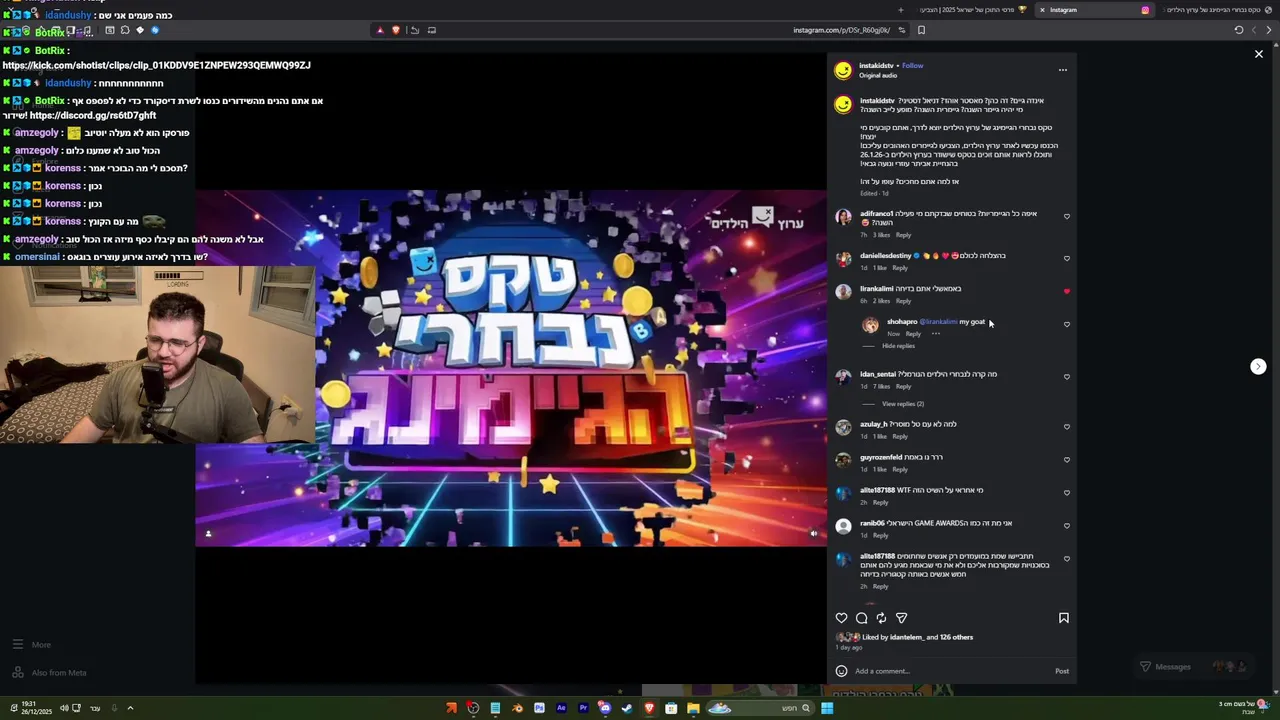The width and height of the screenshot is (1280, 720).
Task: Switch to the Instagram browser tab
Action: (x=1095, y=10)
